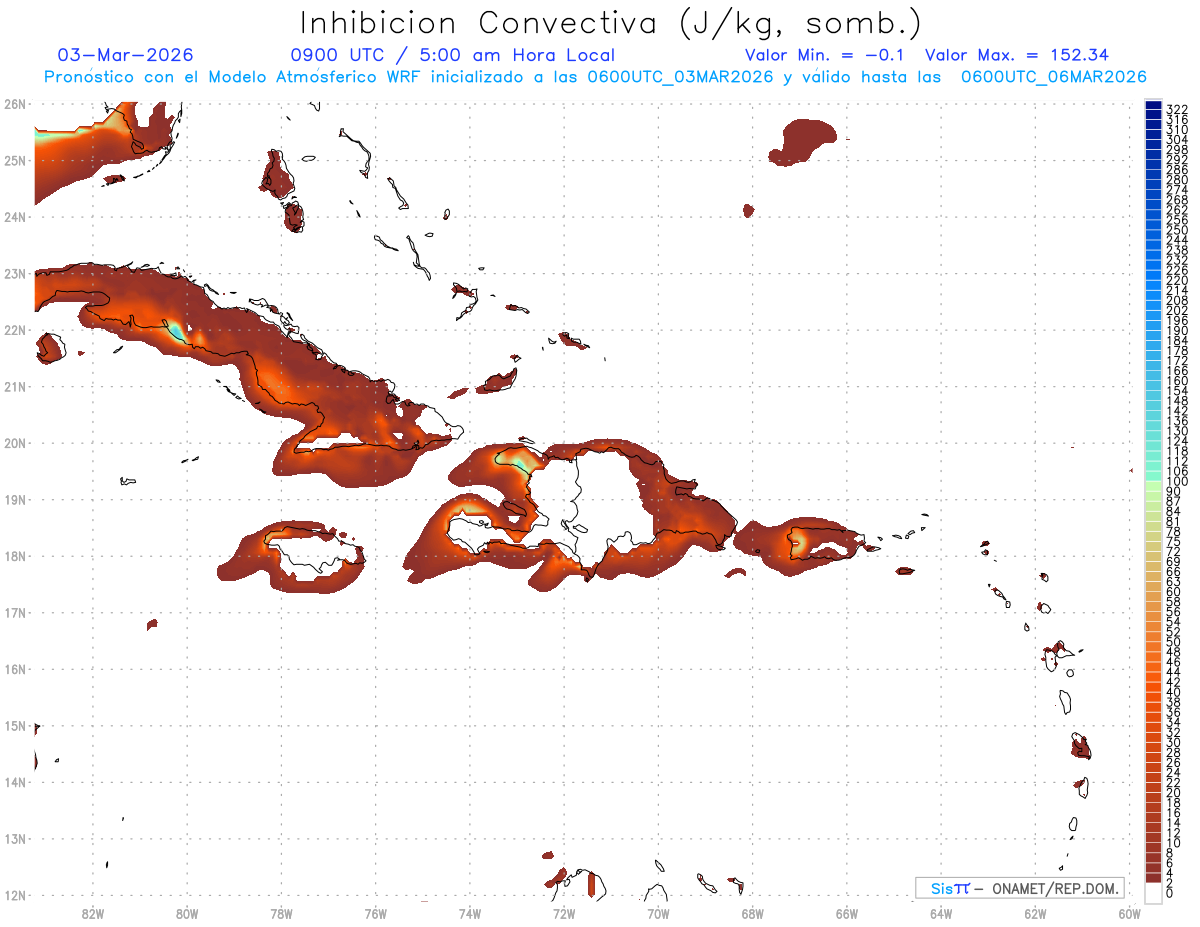Select the date label '03-Mar-2026'
Image resolution: width=1200 pixels, height=927 pixels.
tap(125, 55)
